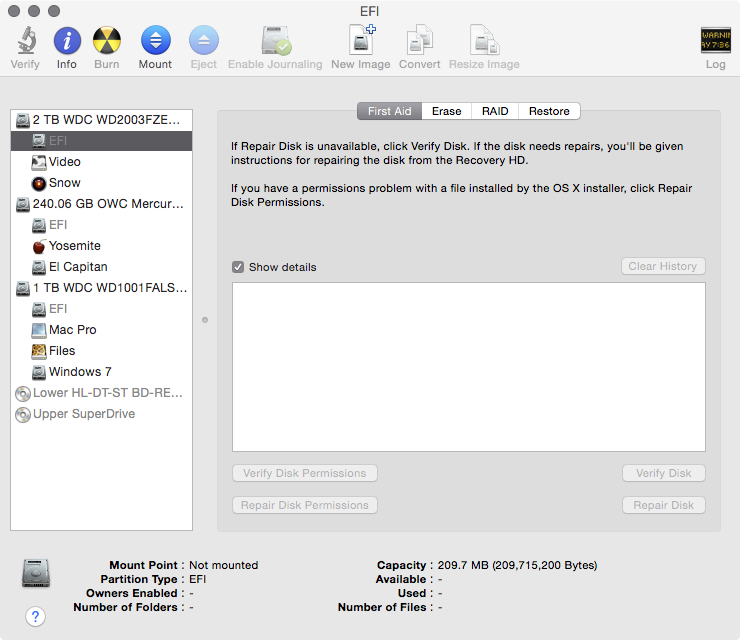Click the Repair Disk button

(x=664, y=505)
